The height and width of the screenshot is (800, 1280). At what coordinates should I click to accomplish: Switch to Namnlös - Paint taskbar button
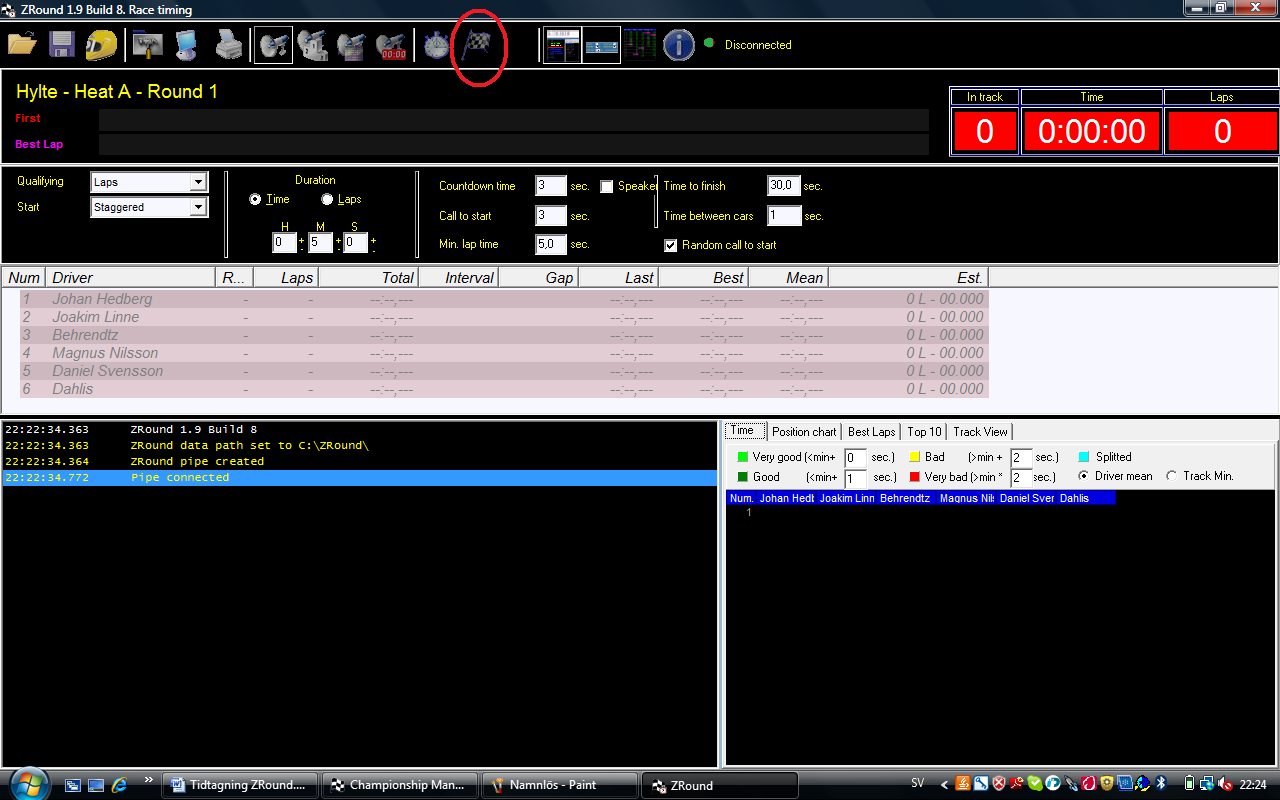click(x=559, y=785)
